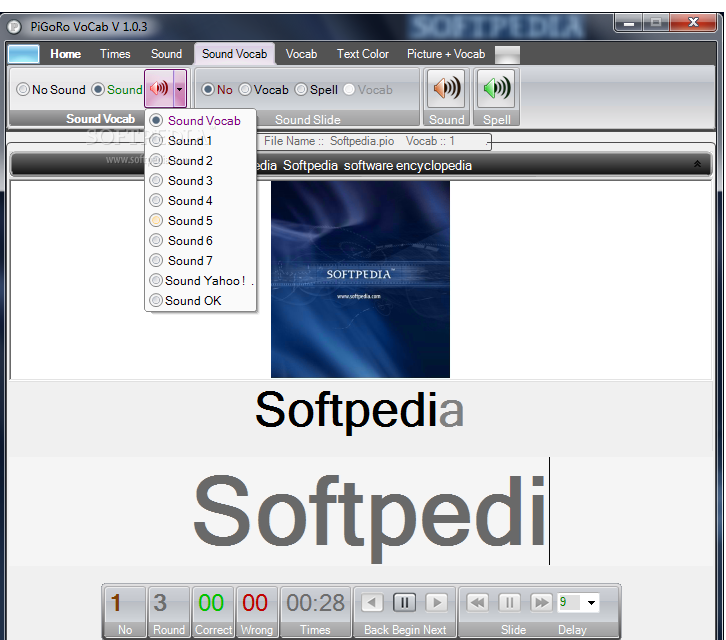
Task: Rewind the slide show
Action: [477, 602]
